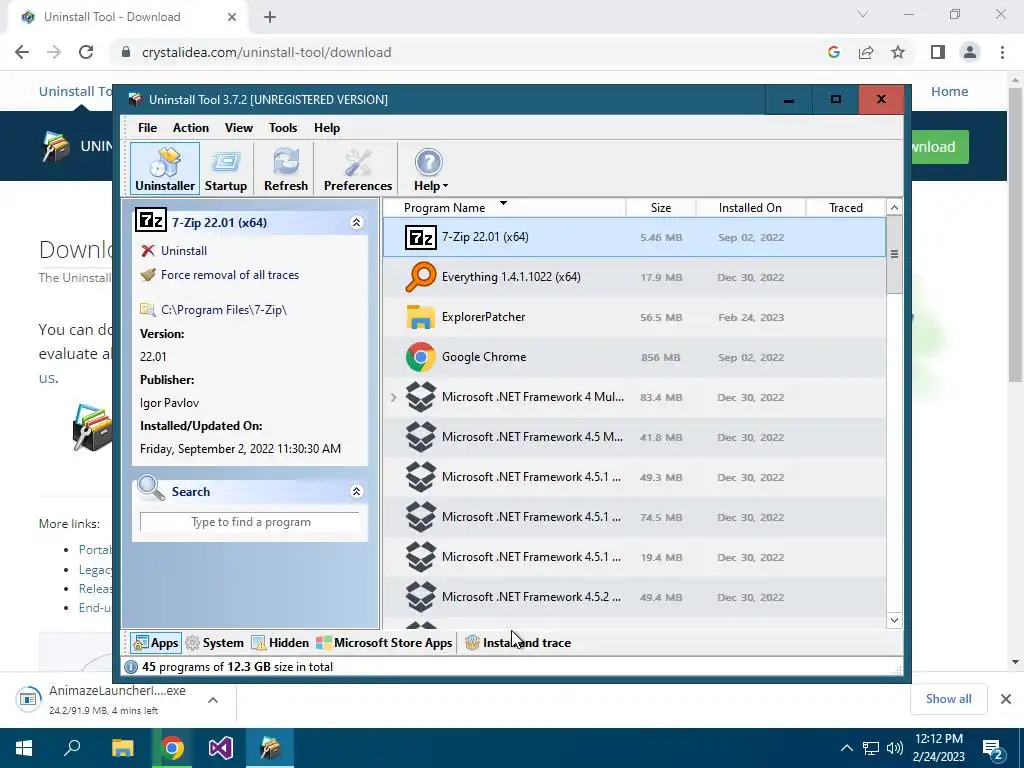Click Show all downloads
This screenshot has width=1024, height=768.
[948, 699]
